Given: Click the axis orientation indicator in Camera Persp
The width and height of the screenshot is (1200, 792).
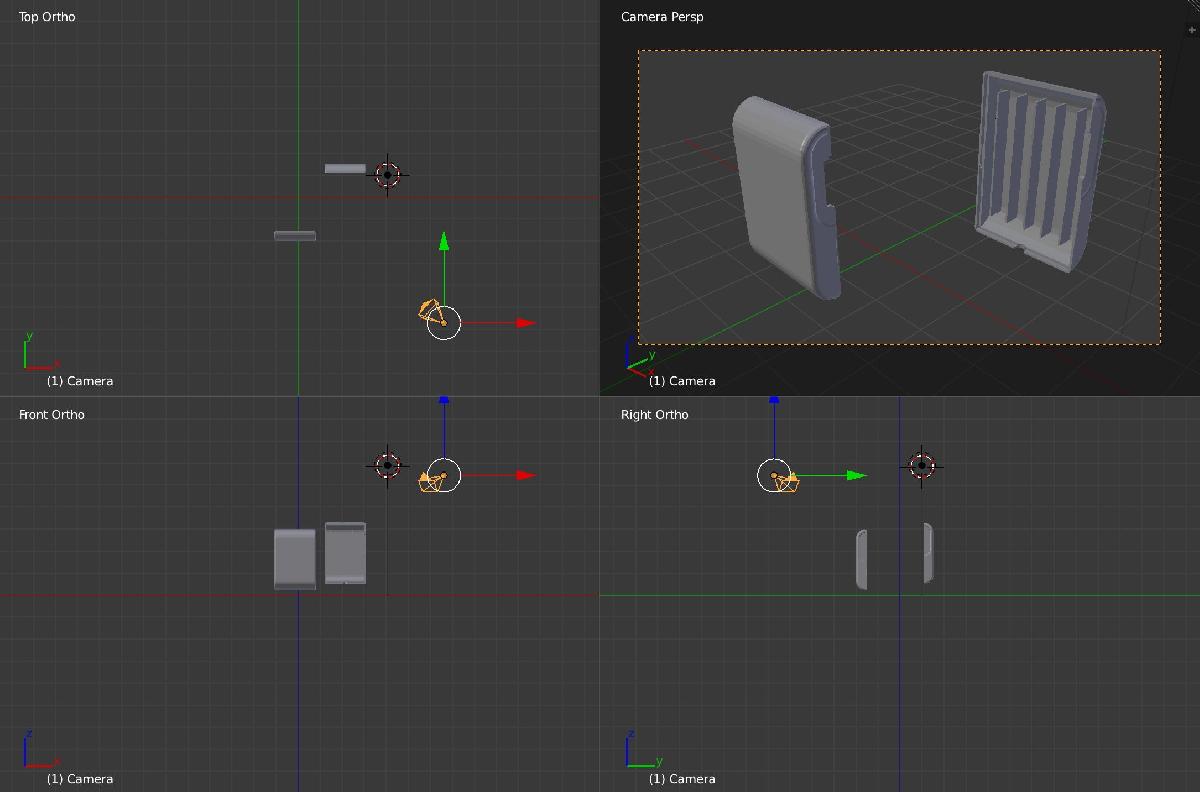Looking at the screenshot, I should [639, 356].
